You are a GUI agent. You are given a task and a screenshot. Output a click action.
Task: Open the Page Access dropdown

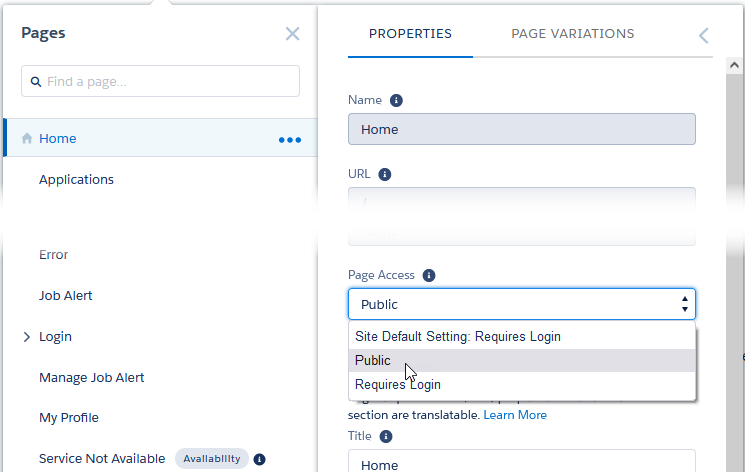click(x=521, y=304)
